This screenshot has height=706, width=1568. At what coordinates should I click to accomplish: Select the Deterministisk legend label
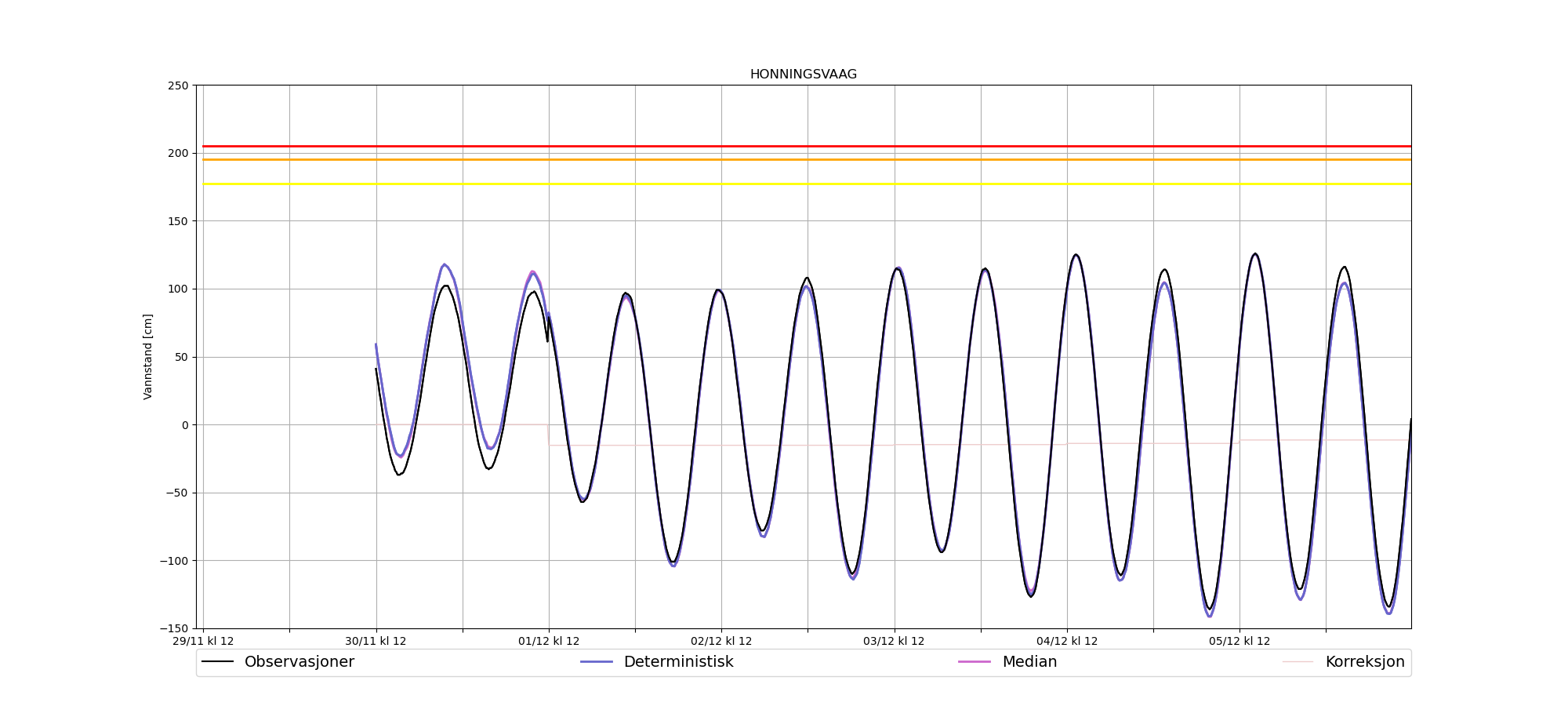678,662
